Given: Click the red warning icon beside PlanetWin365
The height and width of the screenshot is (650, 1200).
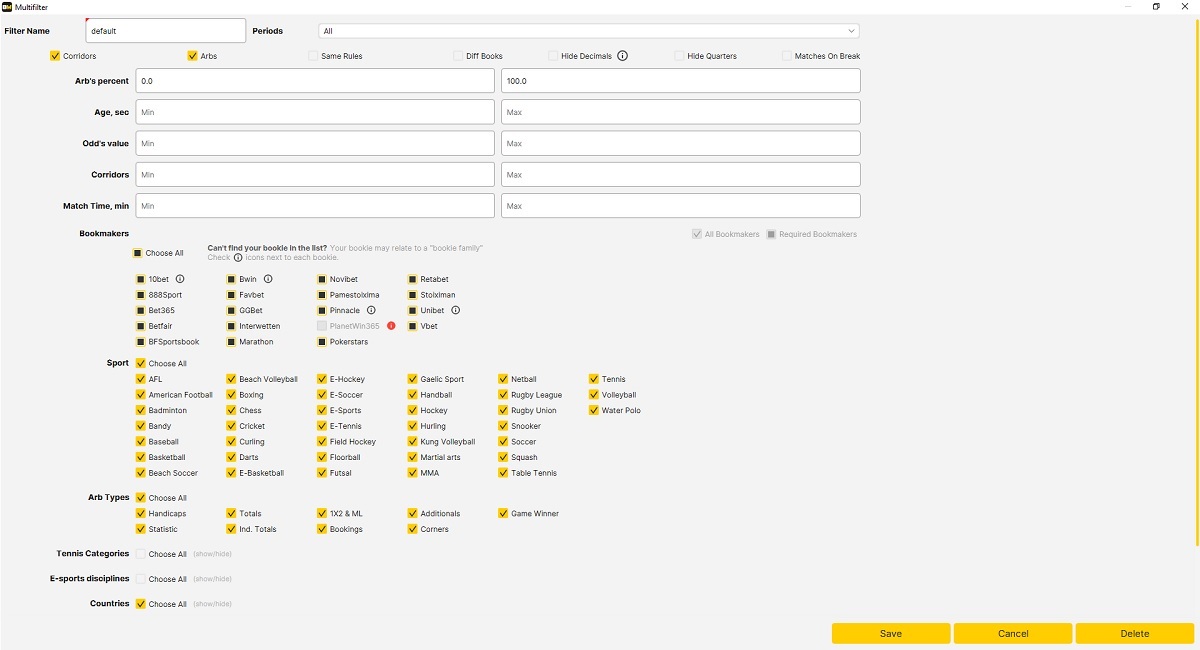Looking at the screenshot, I should pos(391,326).
